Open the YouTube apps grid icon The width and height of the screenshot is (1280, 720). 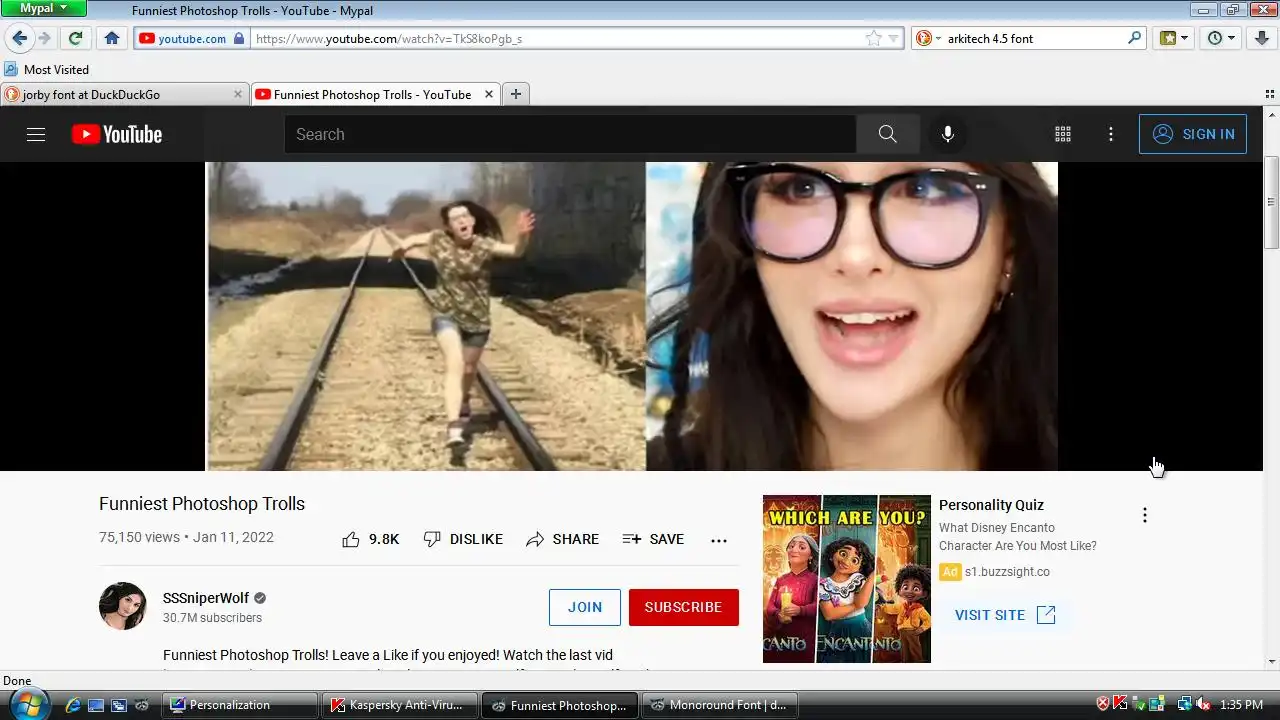pos(1063,134)
